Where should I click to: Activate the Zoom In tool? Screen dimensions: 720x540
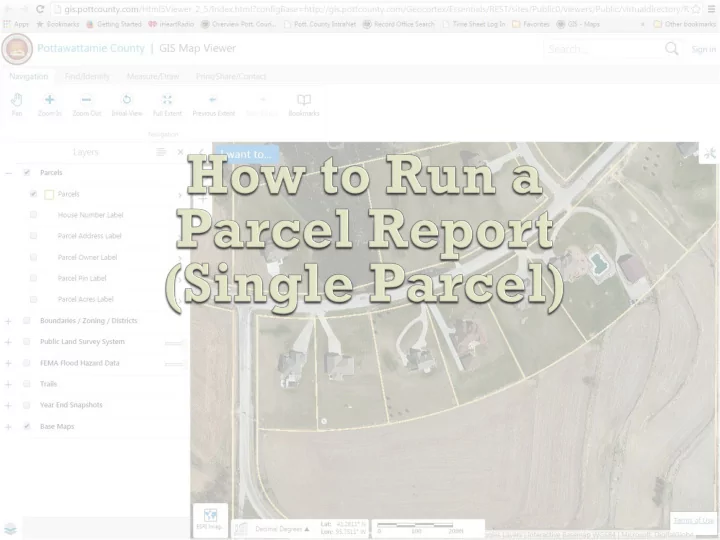(x=50, y=105)
